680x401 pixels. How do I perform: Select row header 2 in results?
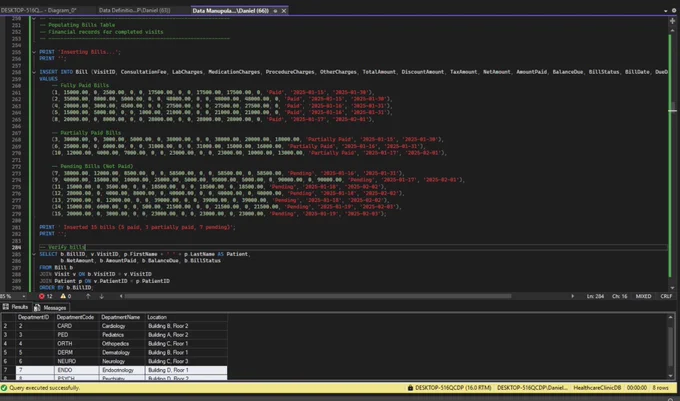[8, 326]
